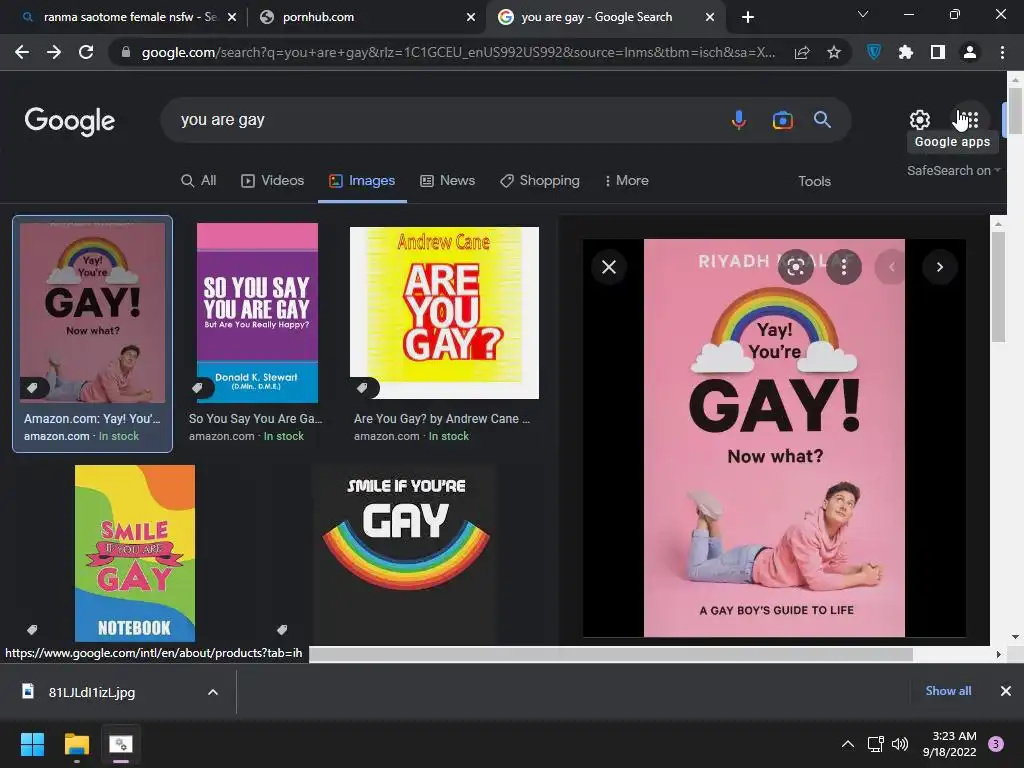Open a new browser tab

coord(748,17)
